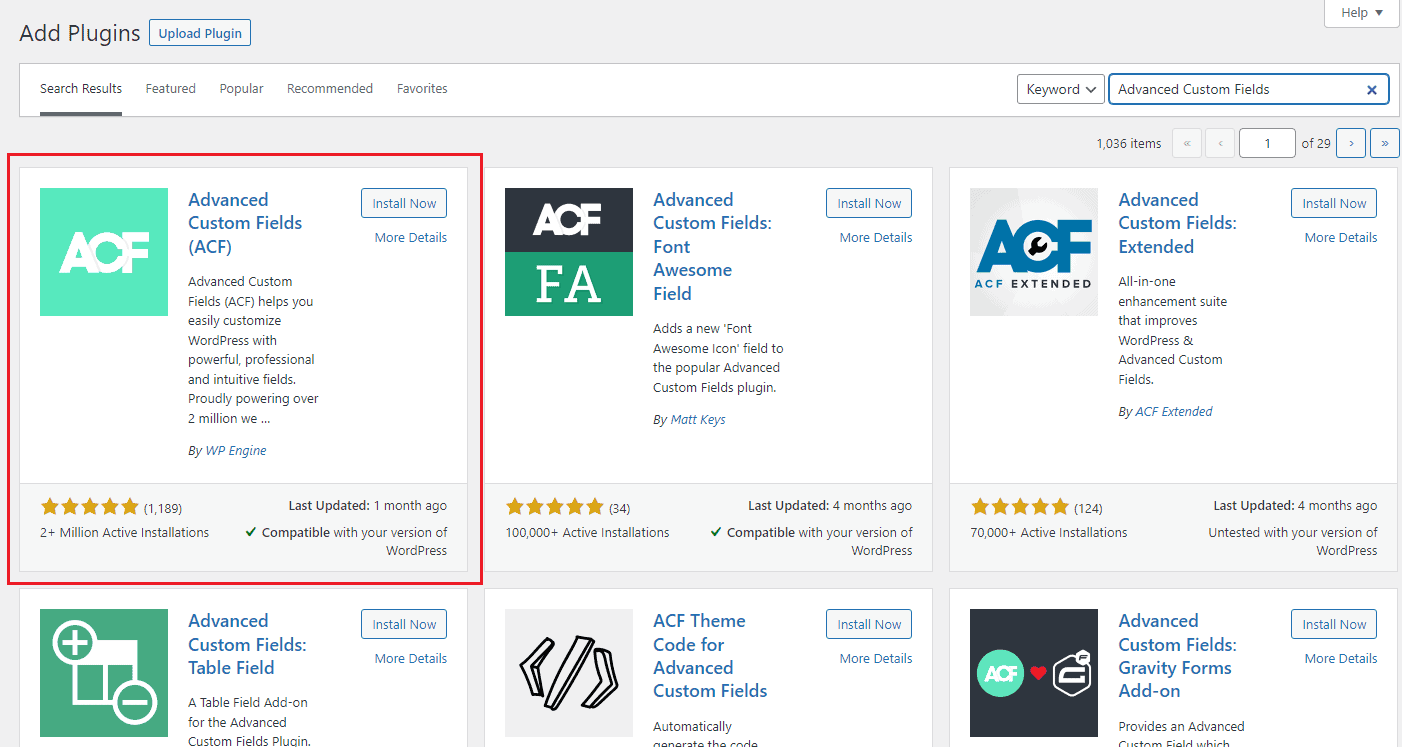
Task: Open More Details for ACF Extended
Action: (x=1340, y=238)
